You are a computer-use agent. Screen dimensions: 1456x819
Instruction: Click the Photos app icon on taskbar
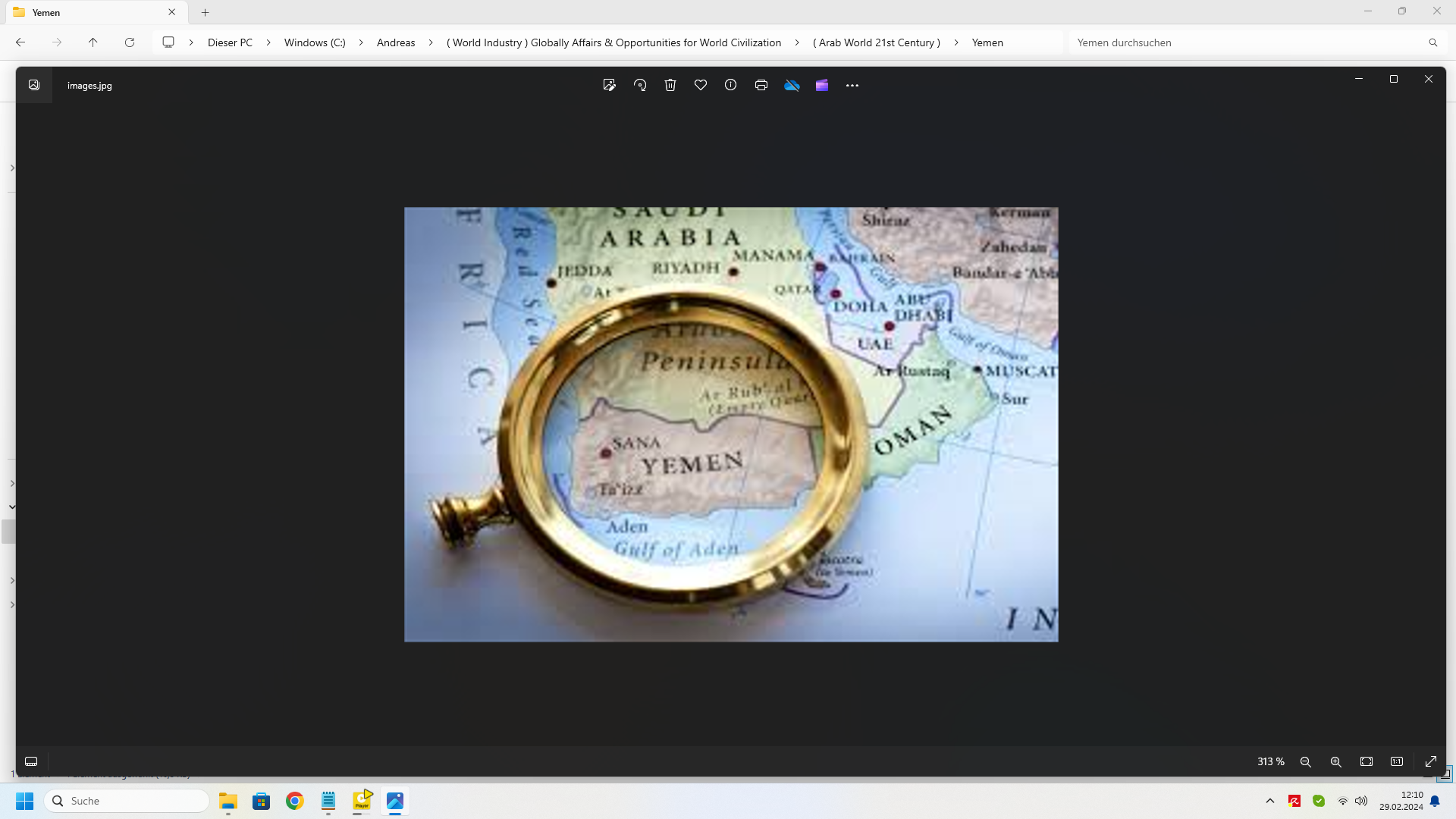[395, 801]
